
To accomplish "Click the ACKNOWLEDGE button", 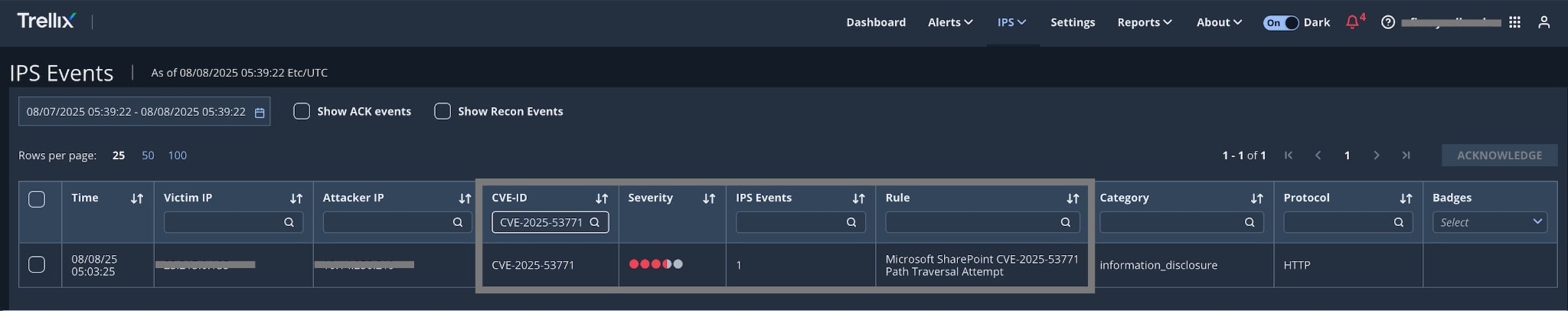I will pos(1499,155).
